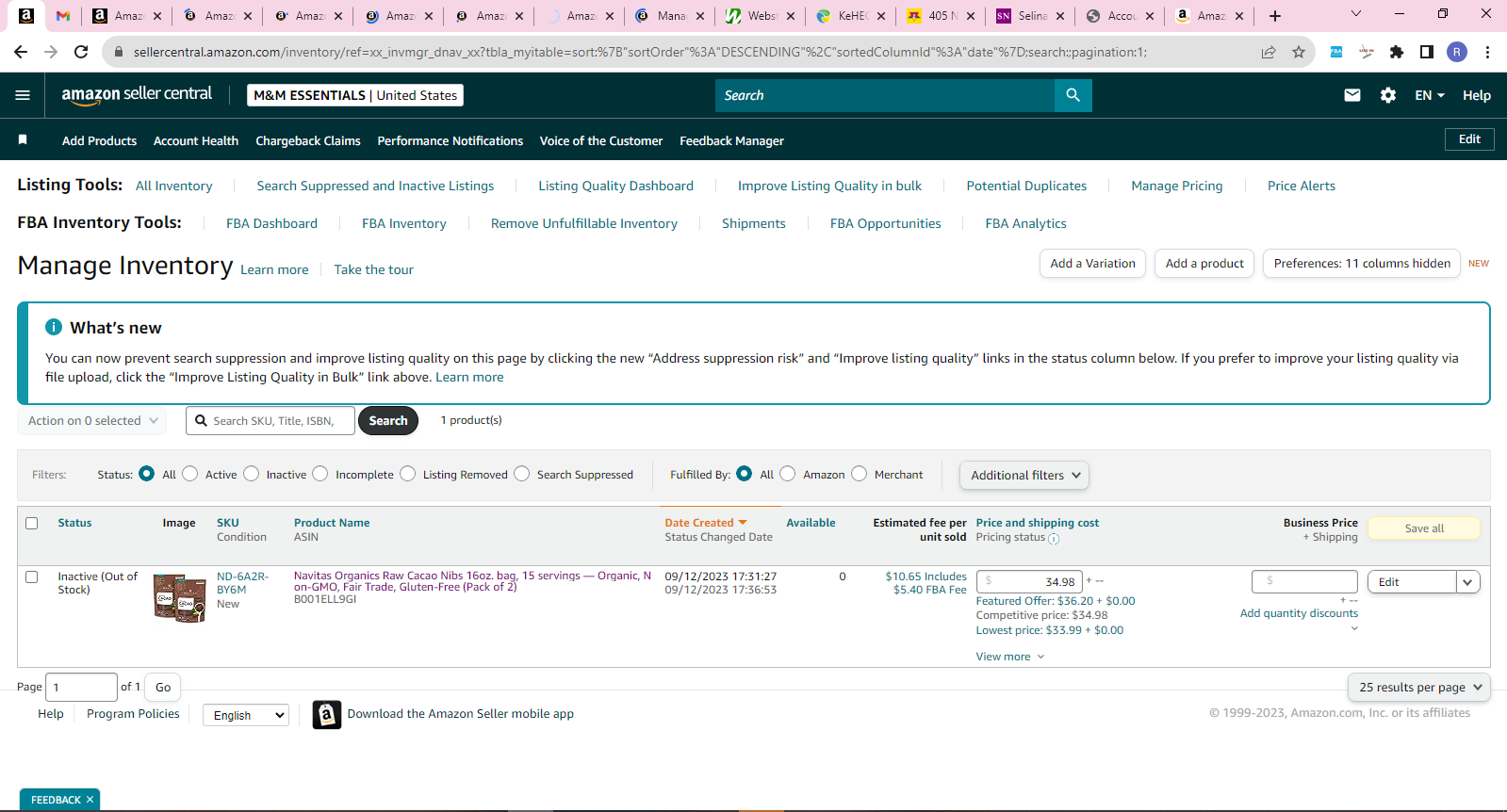Open Feedback Manager in navigation bar
Screen dimensions: 1507x812
(x=731, y=141)
